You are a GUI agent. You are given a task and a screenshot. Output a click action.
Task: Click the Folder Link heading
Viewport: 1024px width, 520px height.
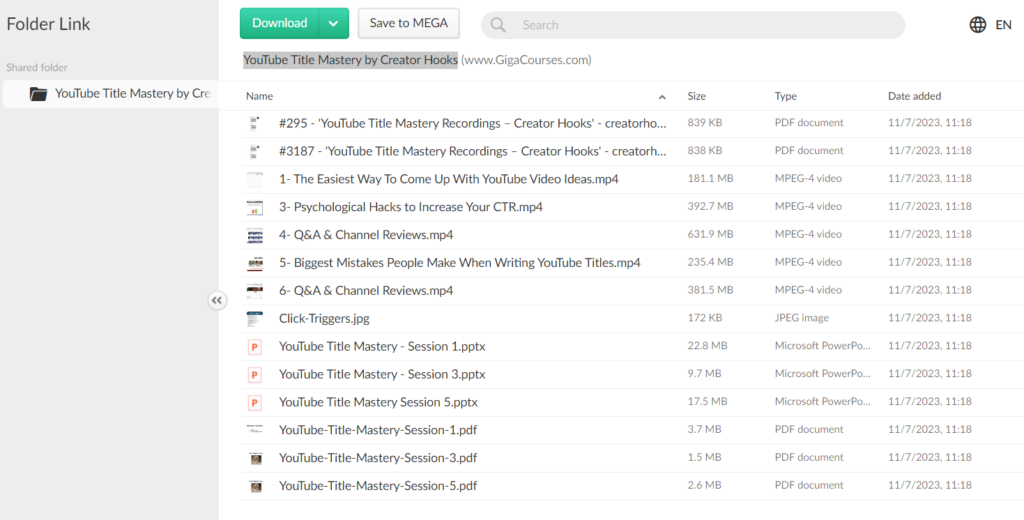[48, 24]
